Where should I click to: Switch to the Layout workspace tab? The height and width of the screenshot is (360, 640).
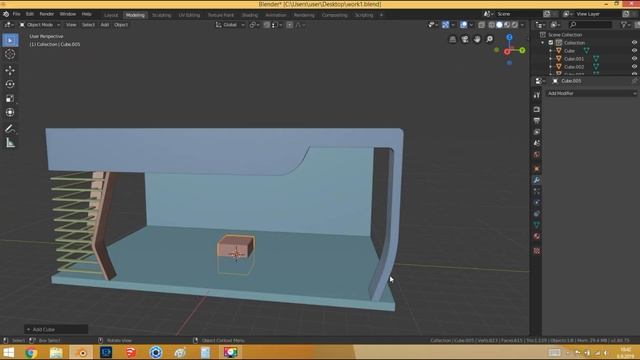point(111,15)
